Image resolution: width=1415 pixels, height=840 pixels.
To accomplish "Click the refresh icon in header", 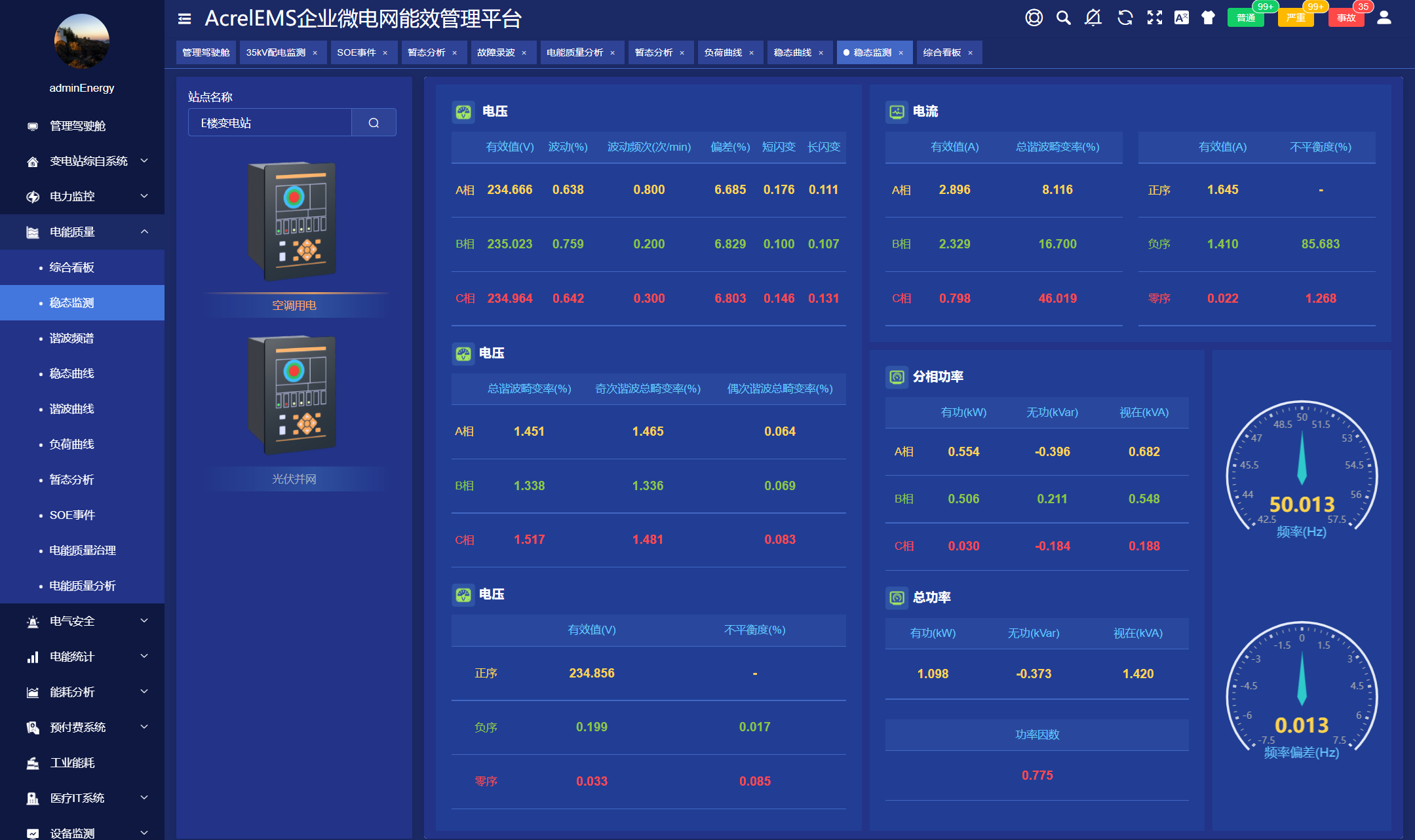I will click(1125, 18).
